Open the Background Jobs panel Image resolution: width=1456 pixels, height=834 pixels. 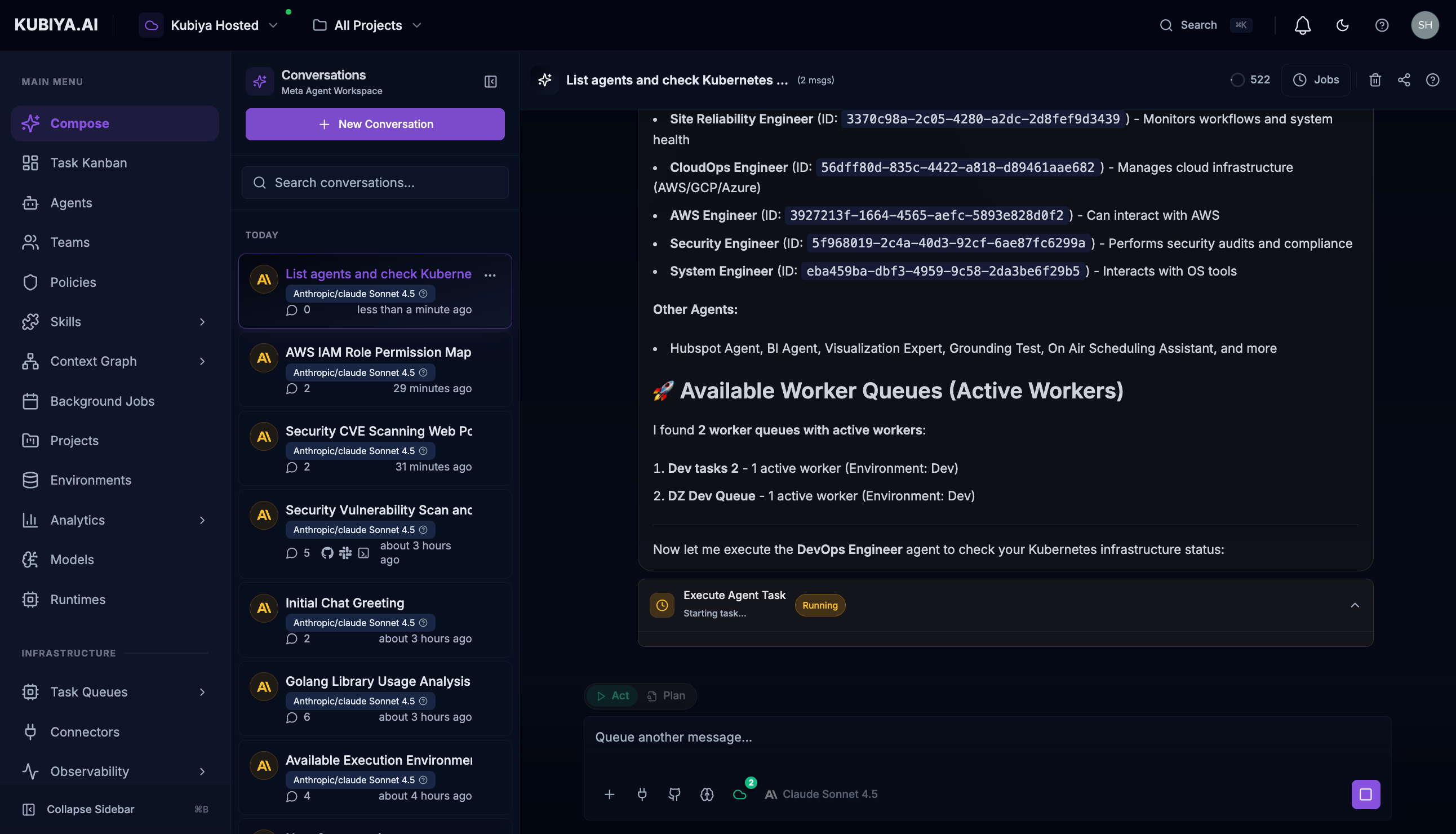[x=102, y=401]
